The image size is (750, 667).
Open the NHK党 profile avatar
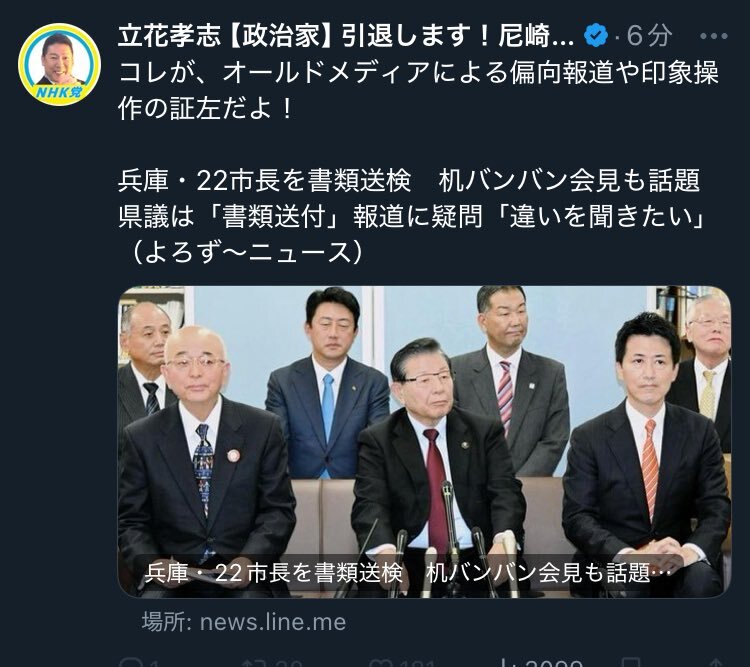59,64
